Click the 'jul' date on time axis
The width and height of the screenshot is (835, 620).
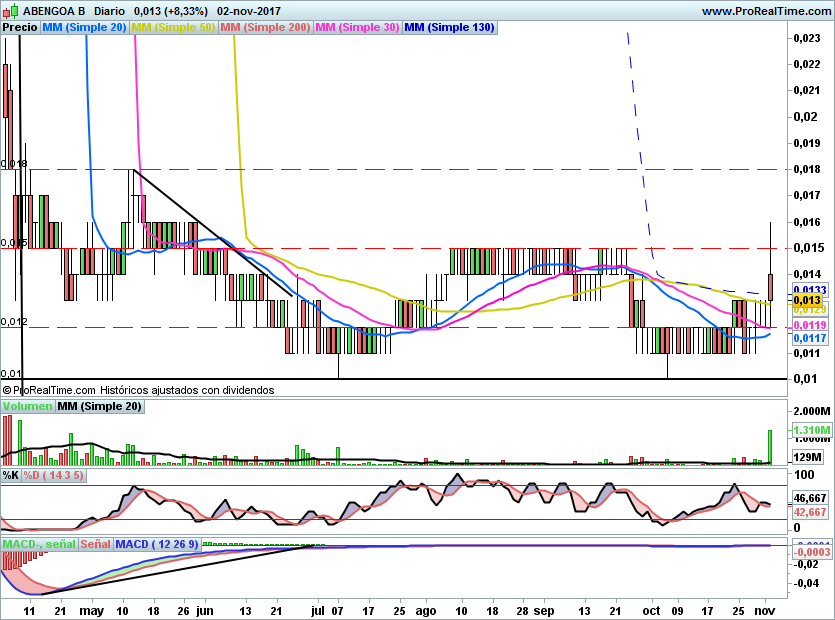[x=319, y=609]
